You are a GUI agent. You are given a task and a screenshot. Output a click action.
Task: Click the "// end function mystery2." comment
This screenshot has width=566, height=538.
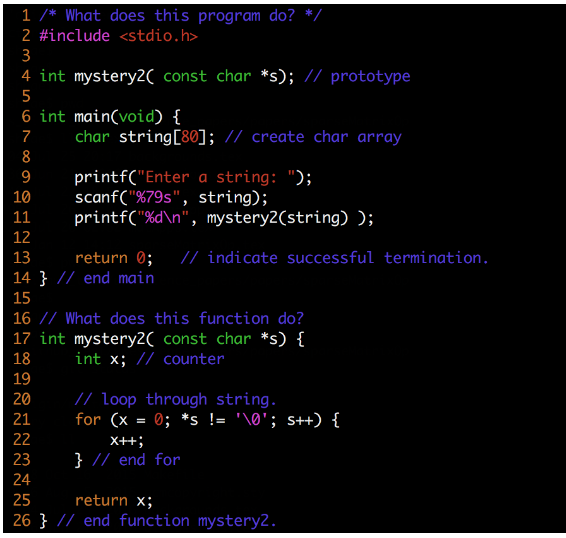coord(167,521)
